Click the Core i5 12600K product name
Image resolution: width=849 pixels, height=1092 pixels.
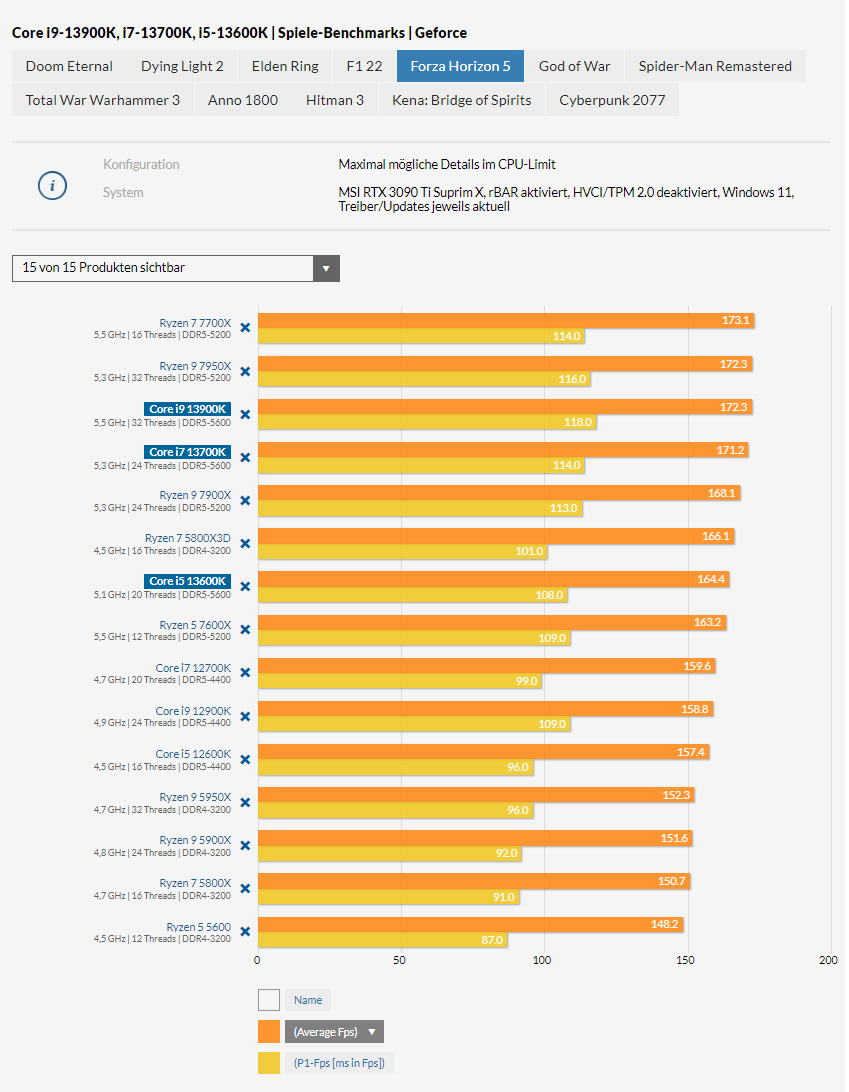[x=193, y=754]
